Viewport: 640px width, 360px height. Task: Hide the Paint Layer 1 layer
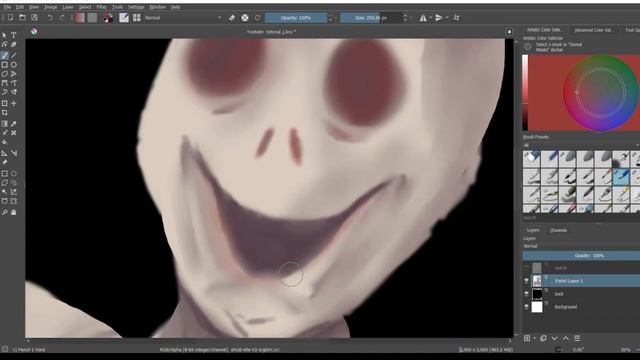[x=527, y=281]
